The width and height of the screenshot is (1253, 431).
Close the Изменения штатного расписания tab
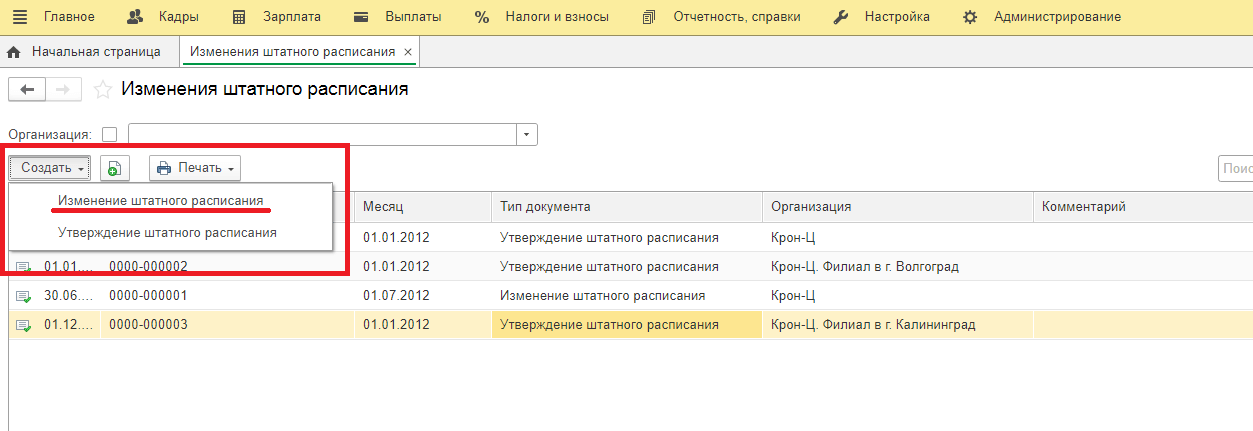408,51
